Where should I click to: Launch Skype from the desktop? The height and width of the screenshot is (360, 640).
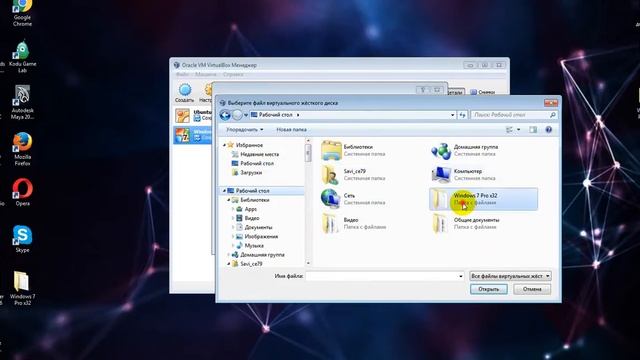pos(22,238)
